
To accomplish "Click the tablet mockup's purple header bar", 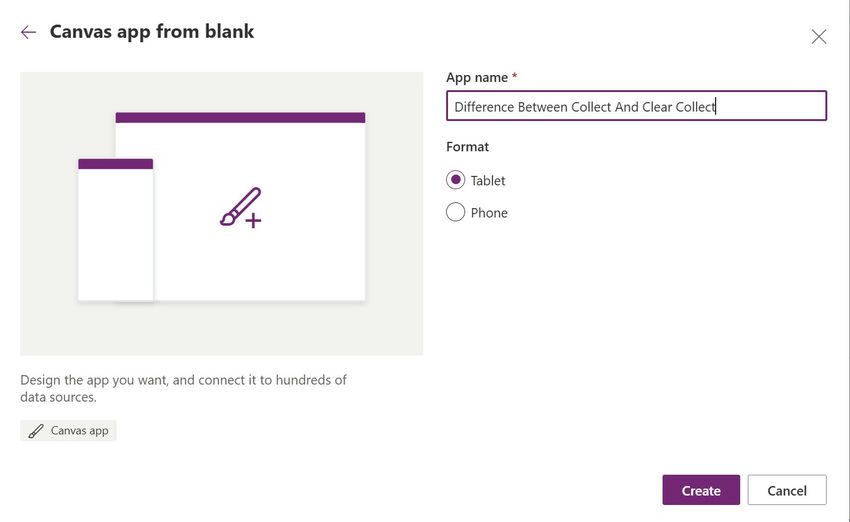I will point(240,117).
